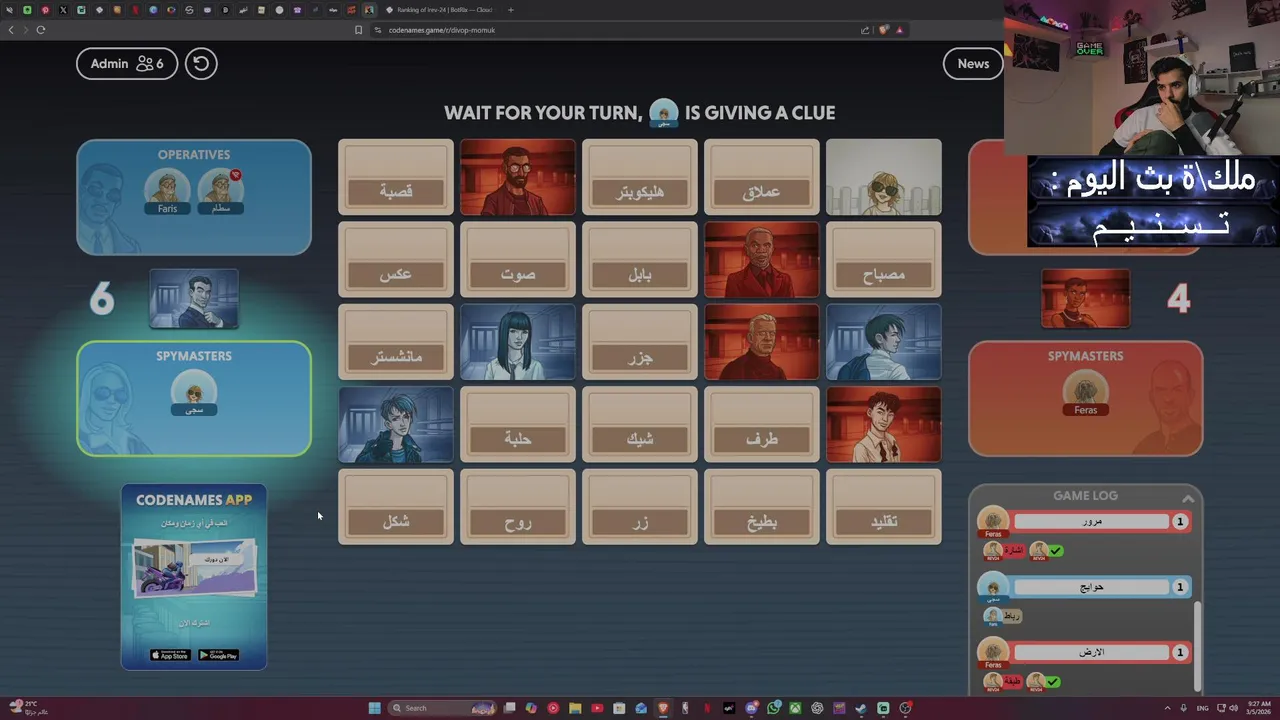Click Faris operative avatar in blue team
This screenshot has height=720, width=1280.
click(167, 189)
